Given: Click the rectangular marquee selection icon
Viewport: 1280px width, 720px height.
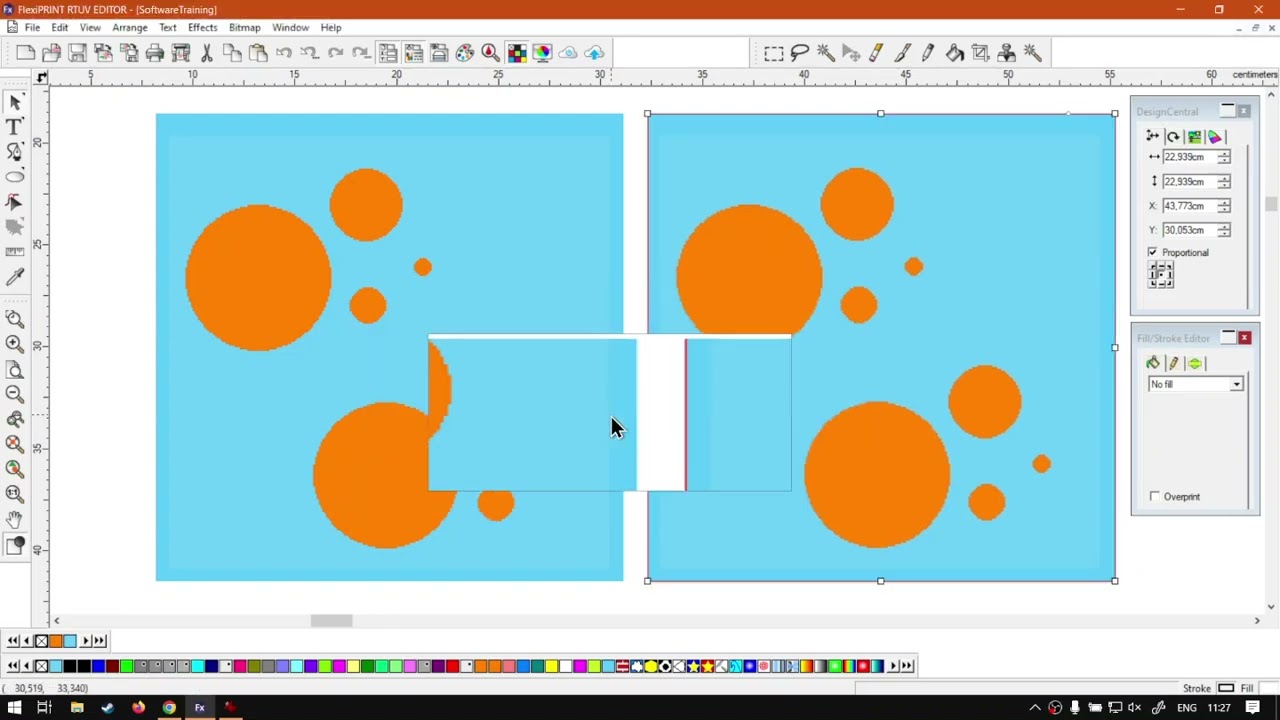Looking at the screenshot, I should [774, 53].
